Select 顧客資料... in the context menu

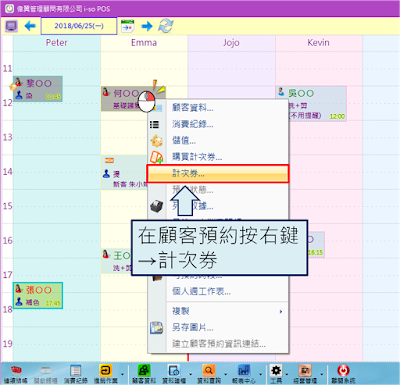(x=218, y=108)
